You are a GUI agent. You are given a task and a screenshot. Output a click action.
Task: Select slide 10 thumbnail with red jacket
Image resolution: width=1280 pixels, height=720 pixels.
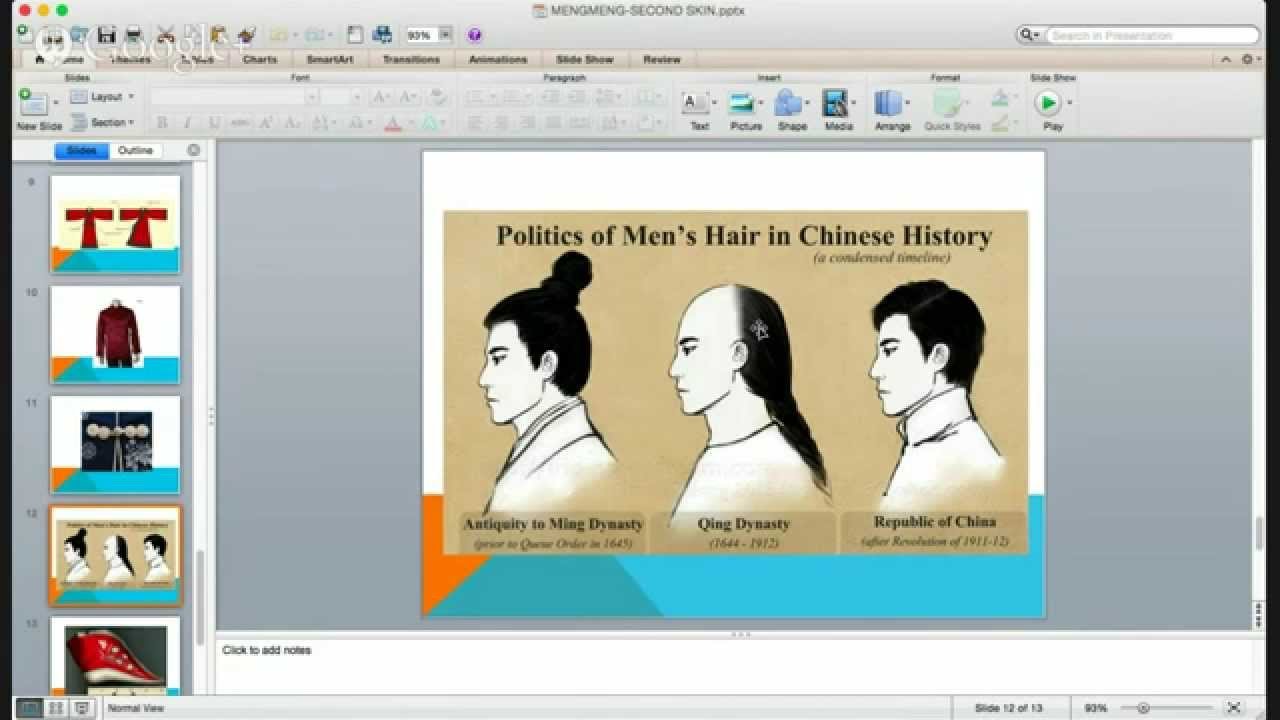click(115, 334)
